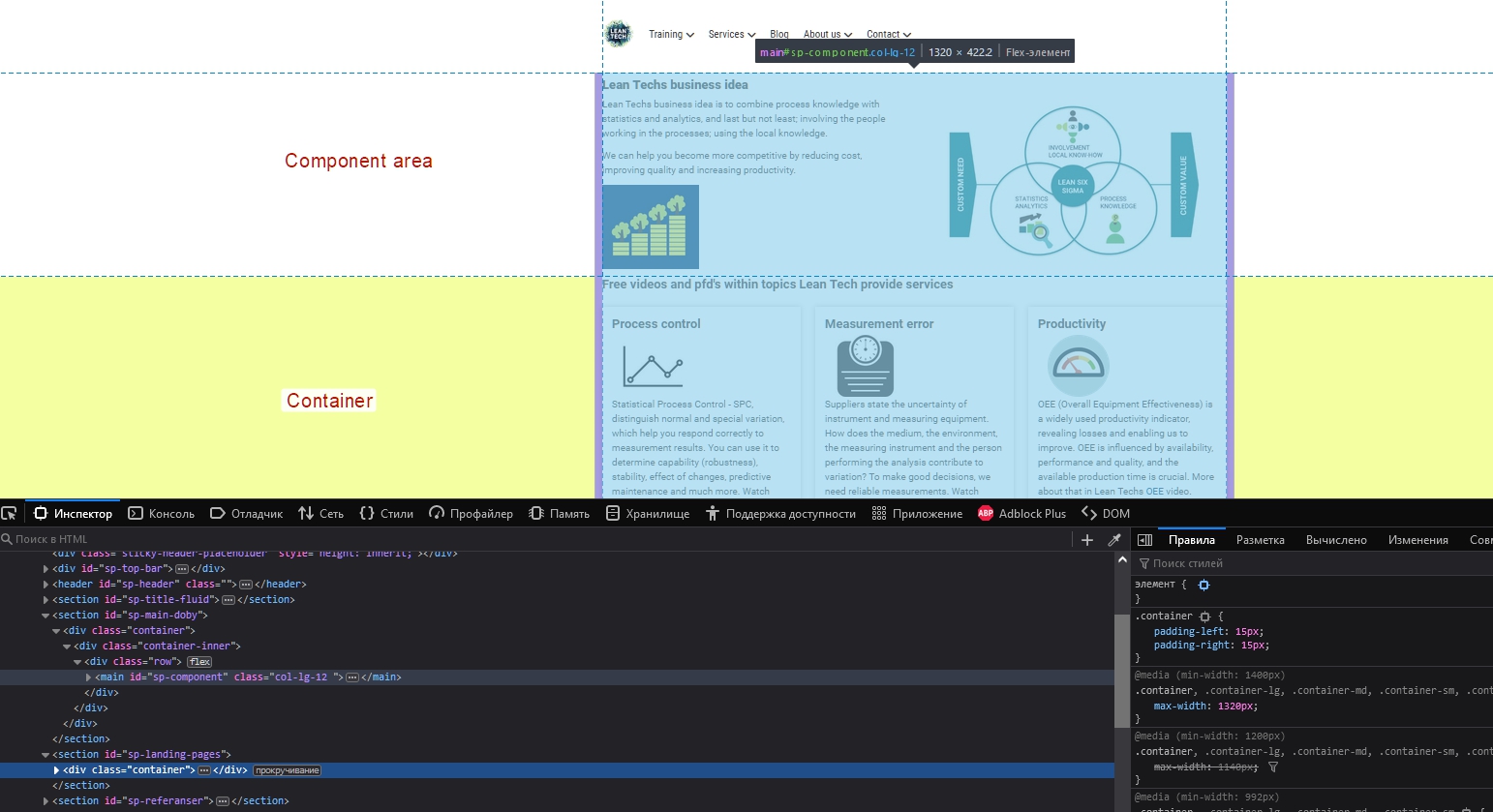Click the eyedropper color picker icon
1493x812 pixels.
(x=1114, y=540)
